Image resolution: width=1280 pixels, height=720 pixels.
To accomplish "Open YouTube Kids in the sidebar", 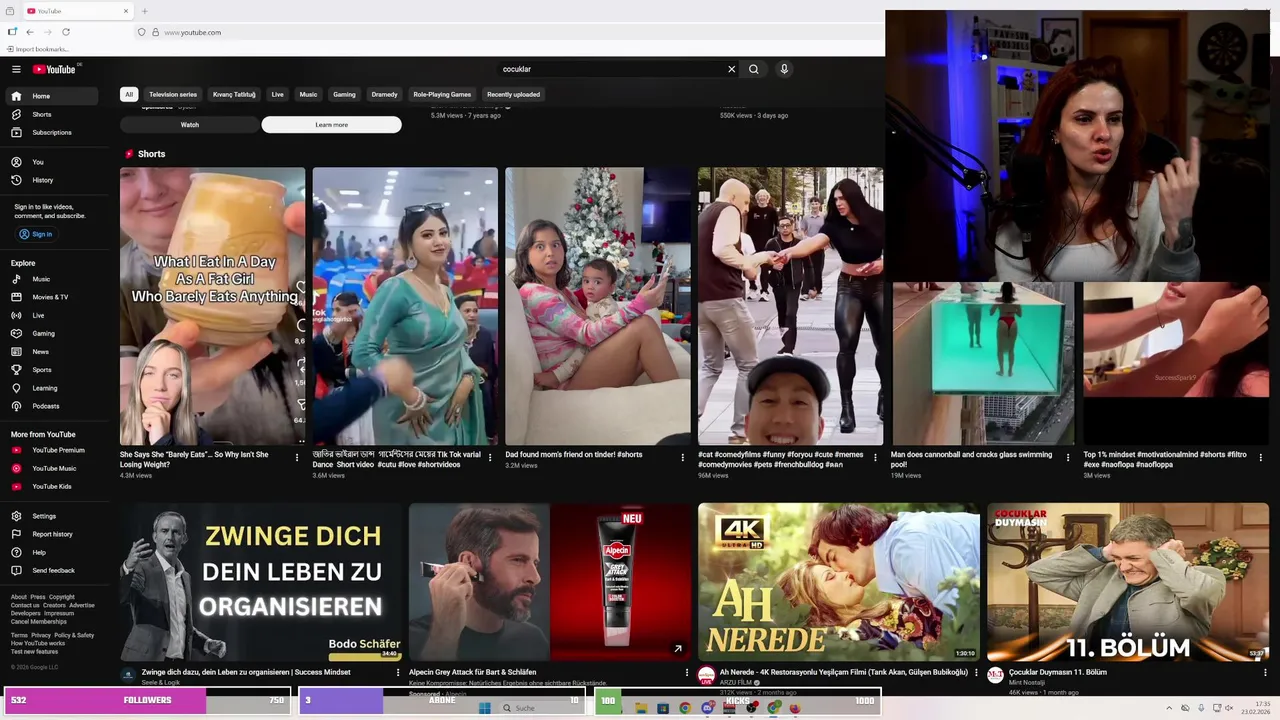I will (x=54, y=486).
